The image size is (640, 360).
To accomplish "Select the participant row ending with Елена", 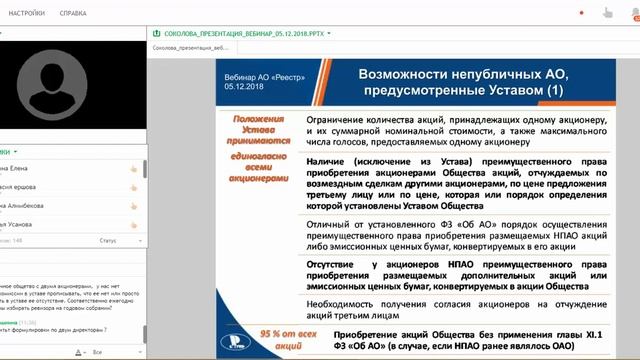I will pyautogui.click(x=71, y=169).
